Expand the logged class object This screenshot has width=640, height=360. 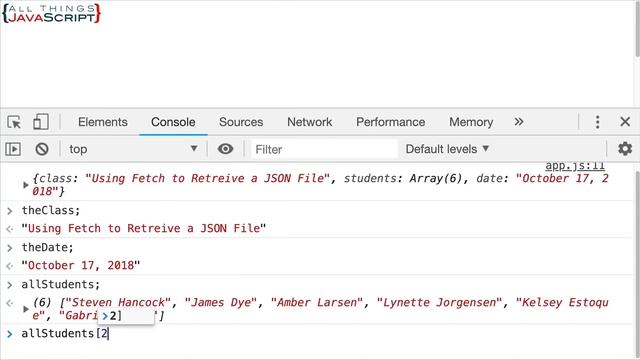click(x=26, y=185)
